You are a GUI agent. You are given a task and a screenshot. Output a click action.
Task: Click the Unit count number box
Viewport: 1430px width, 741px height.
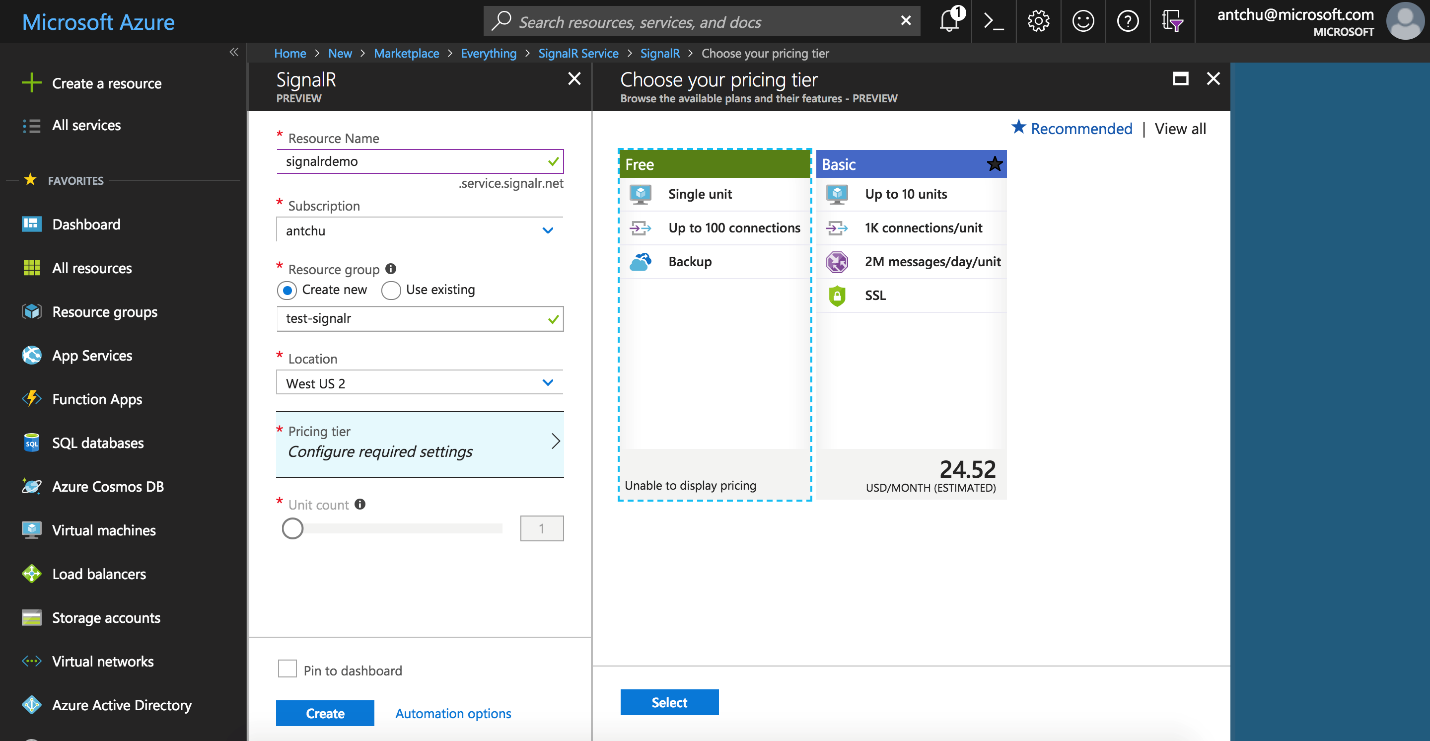542,528
